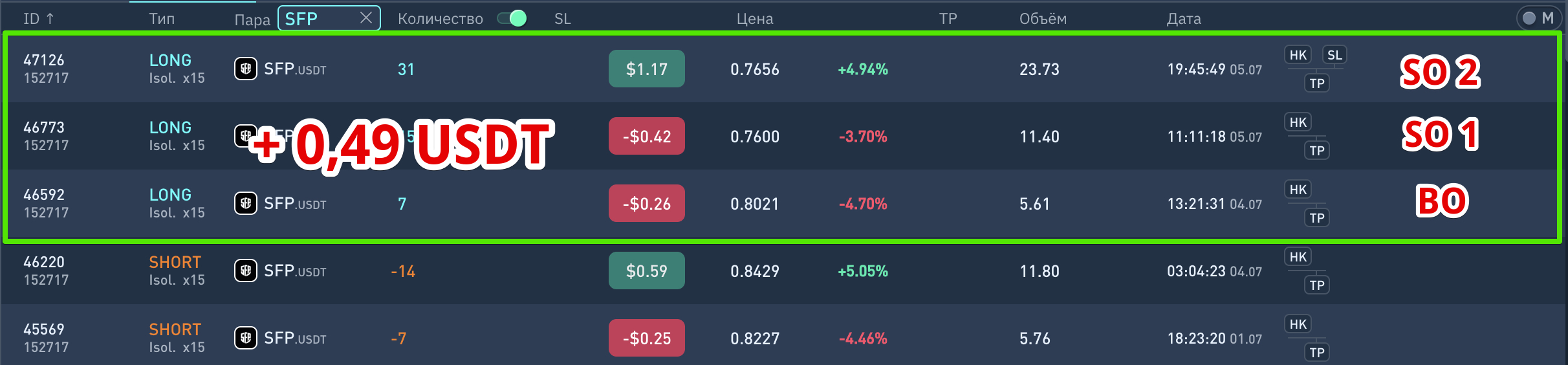Clear the SFP pair filter with X
Viewport: 1568px width, 365px height.
[366, 17]
